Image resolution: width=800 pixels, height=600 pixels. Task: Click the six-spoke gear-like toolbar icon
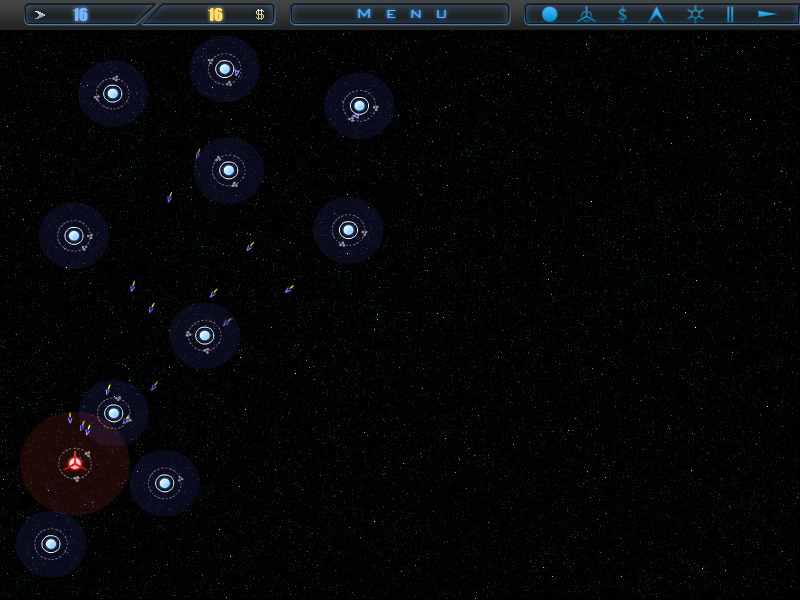click(x=695, y=14)
